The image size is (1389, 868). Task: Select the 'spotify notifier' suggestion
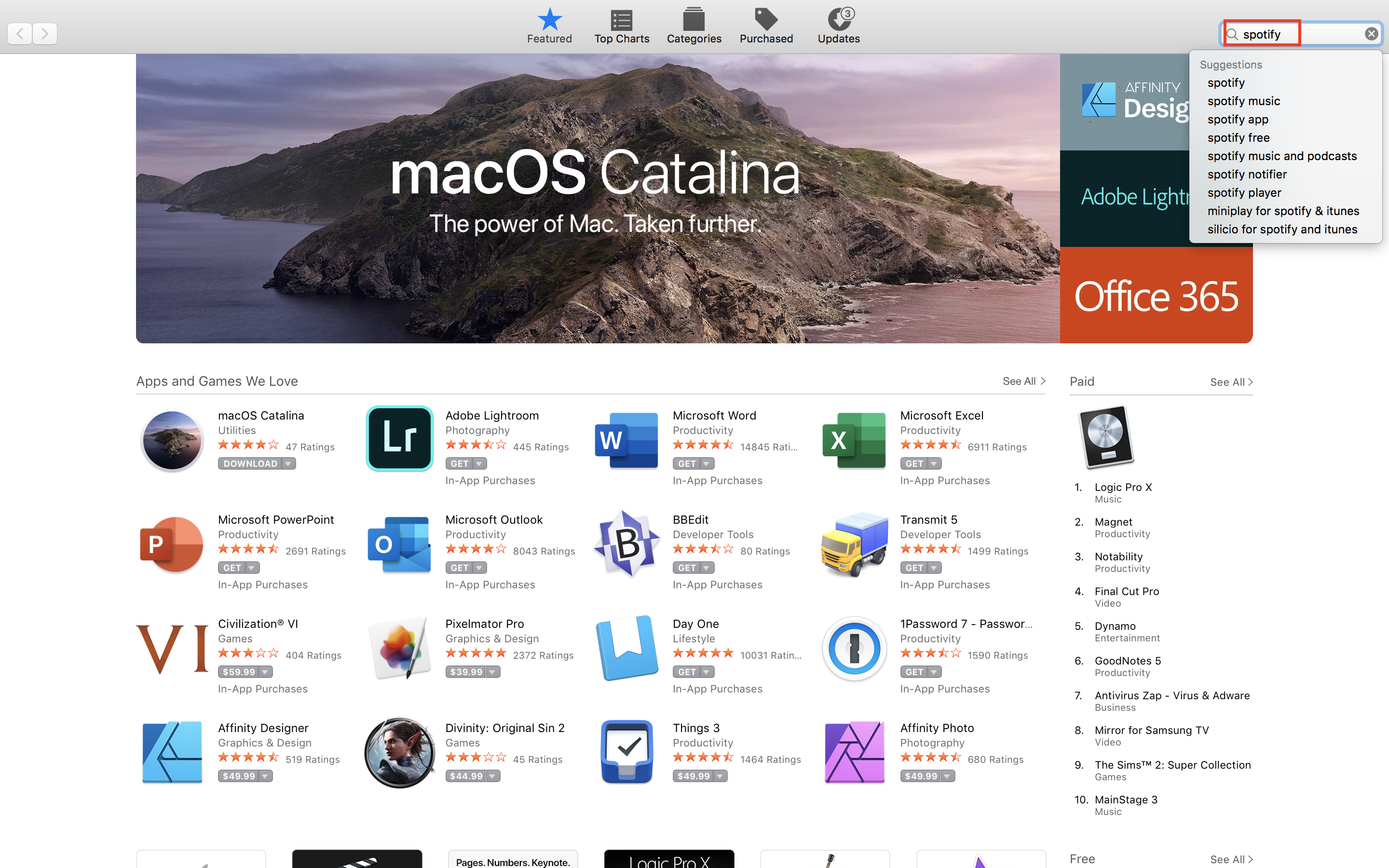pyautogui.click(x=1247, y=175)
